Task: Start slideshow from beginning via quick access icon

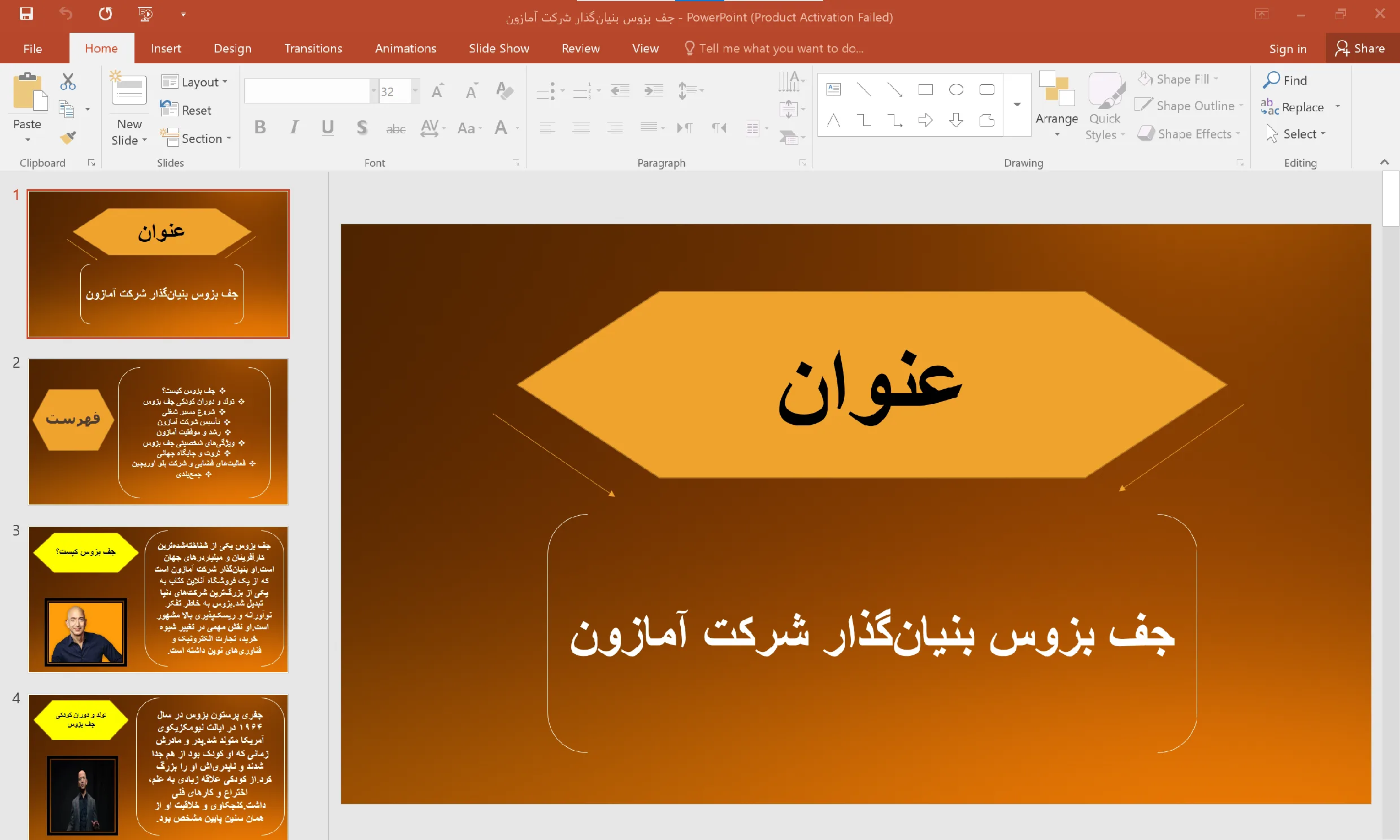Action: point(146,14)
